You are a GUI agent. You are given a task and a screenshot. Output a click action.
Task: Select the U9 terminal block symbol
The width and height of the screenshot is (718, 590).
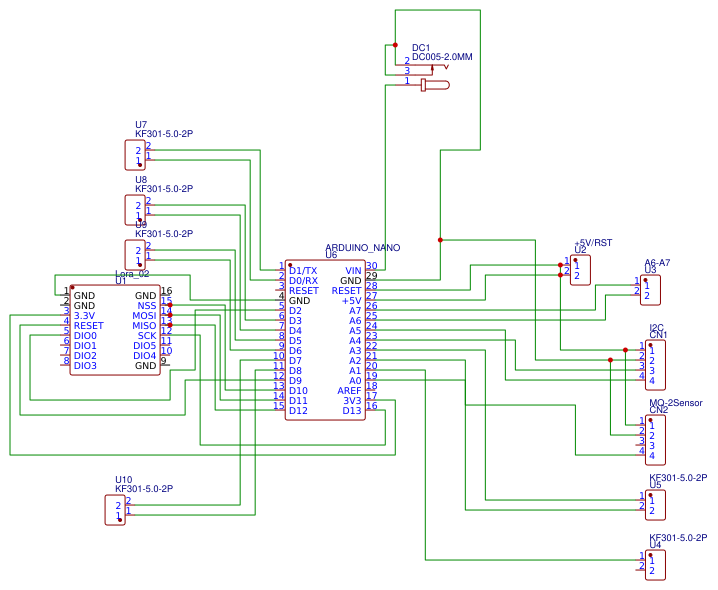135,255
